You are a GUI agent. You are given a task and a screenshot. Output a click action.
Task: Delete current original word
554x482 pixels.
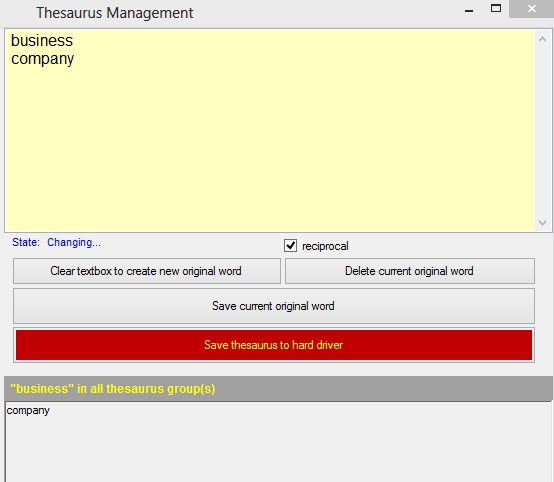(410, 271)
